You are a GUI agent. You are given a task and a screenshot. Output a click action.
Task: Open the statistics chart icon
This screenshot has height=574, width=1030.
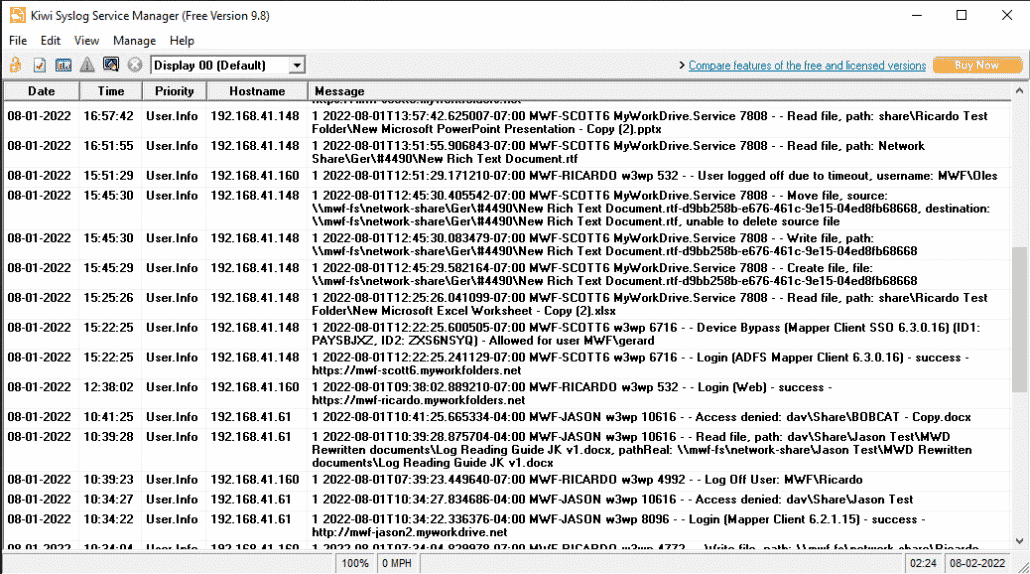coord(63,66)
